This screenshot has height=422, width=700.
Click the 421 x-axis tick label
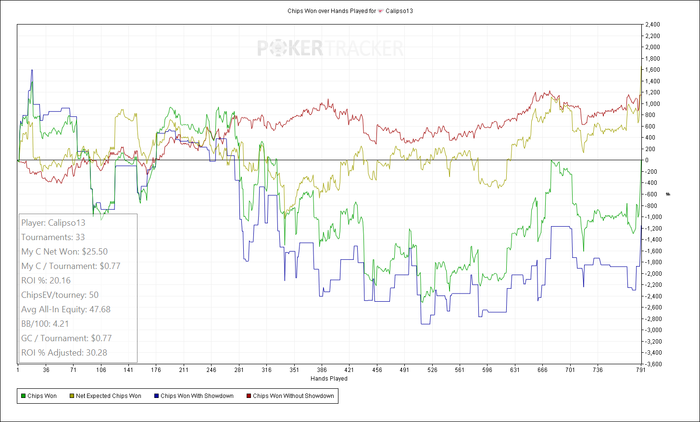349,370
